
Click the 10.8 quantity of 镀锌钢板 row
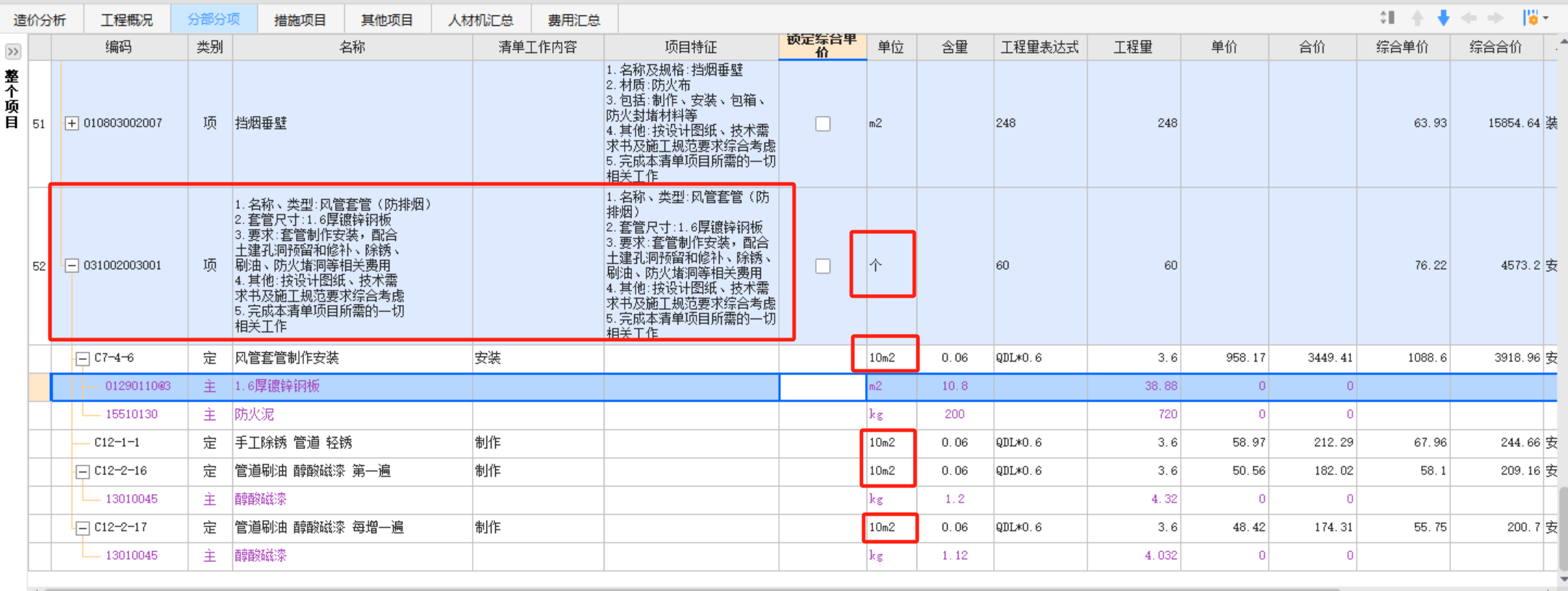pos(955,387)
